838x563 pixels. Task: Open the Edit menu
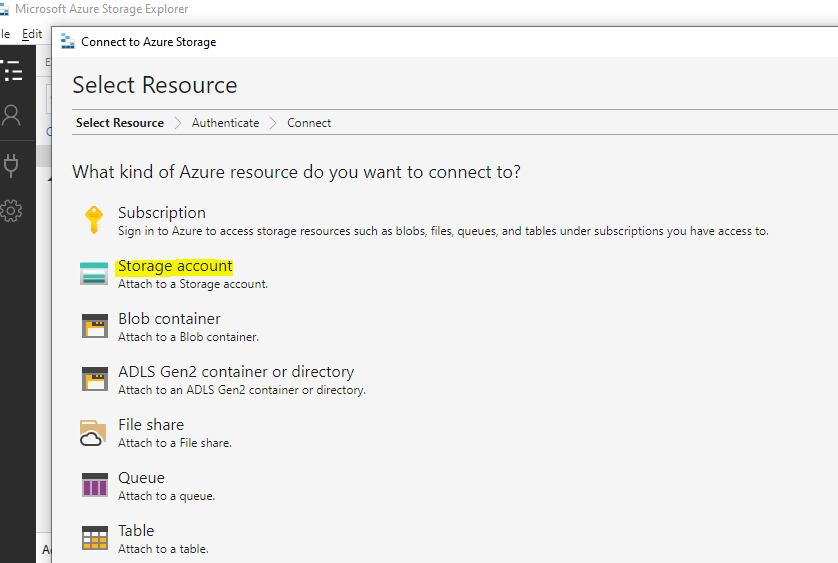(32, 34)
